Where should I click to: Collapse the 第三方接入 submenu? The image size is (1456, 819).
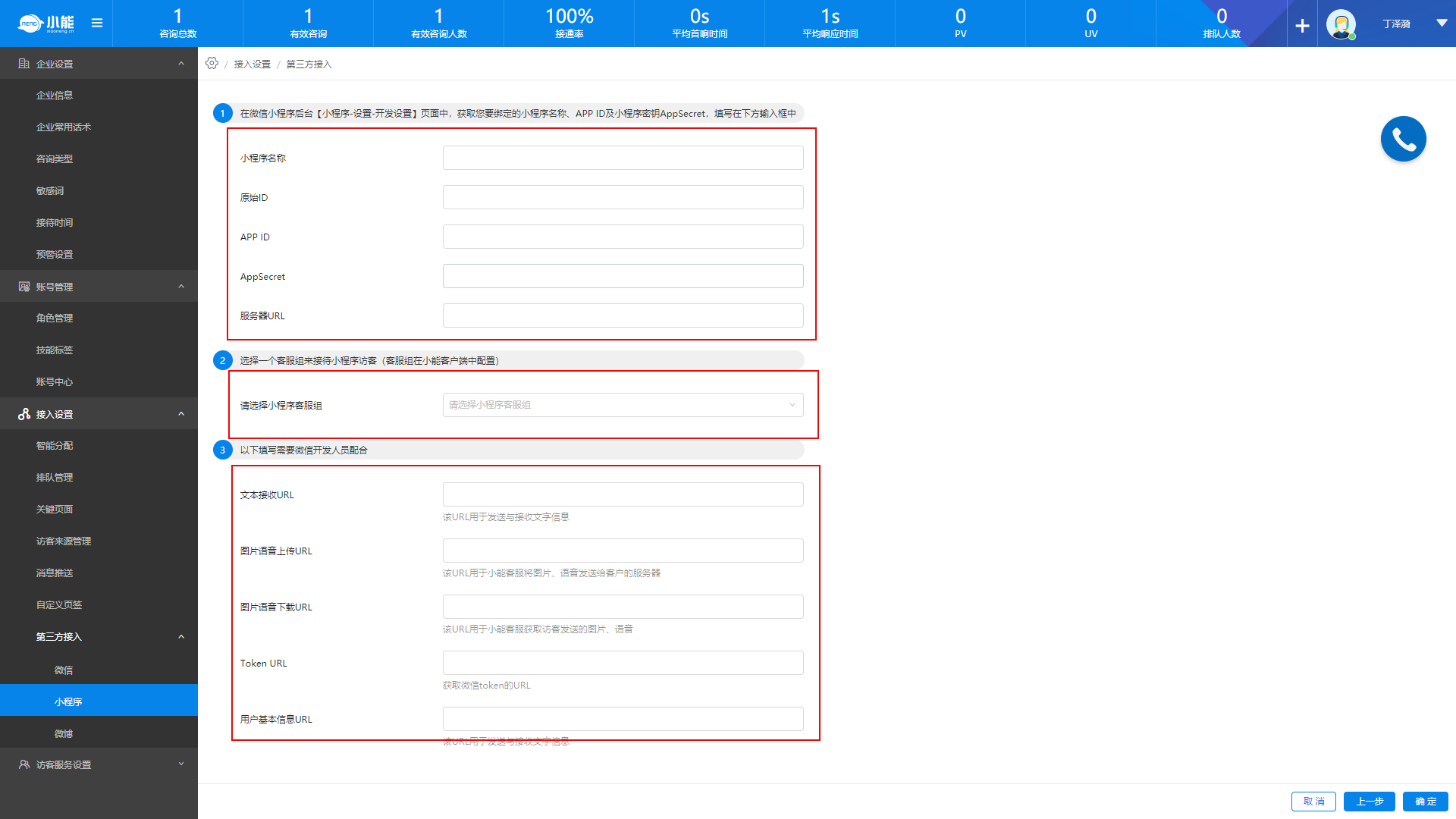(x=181, y=637)
